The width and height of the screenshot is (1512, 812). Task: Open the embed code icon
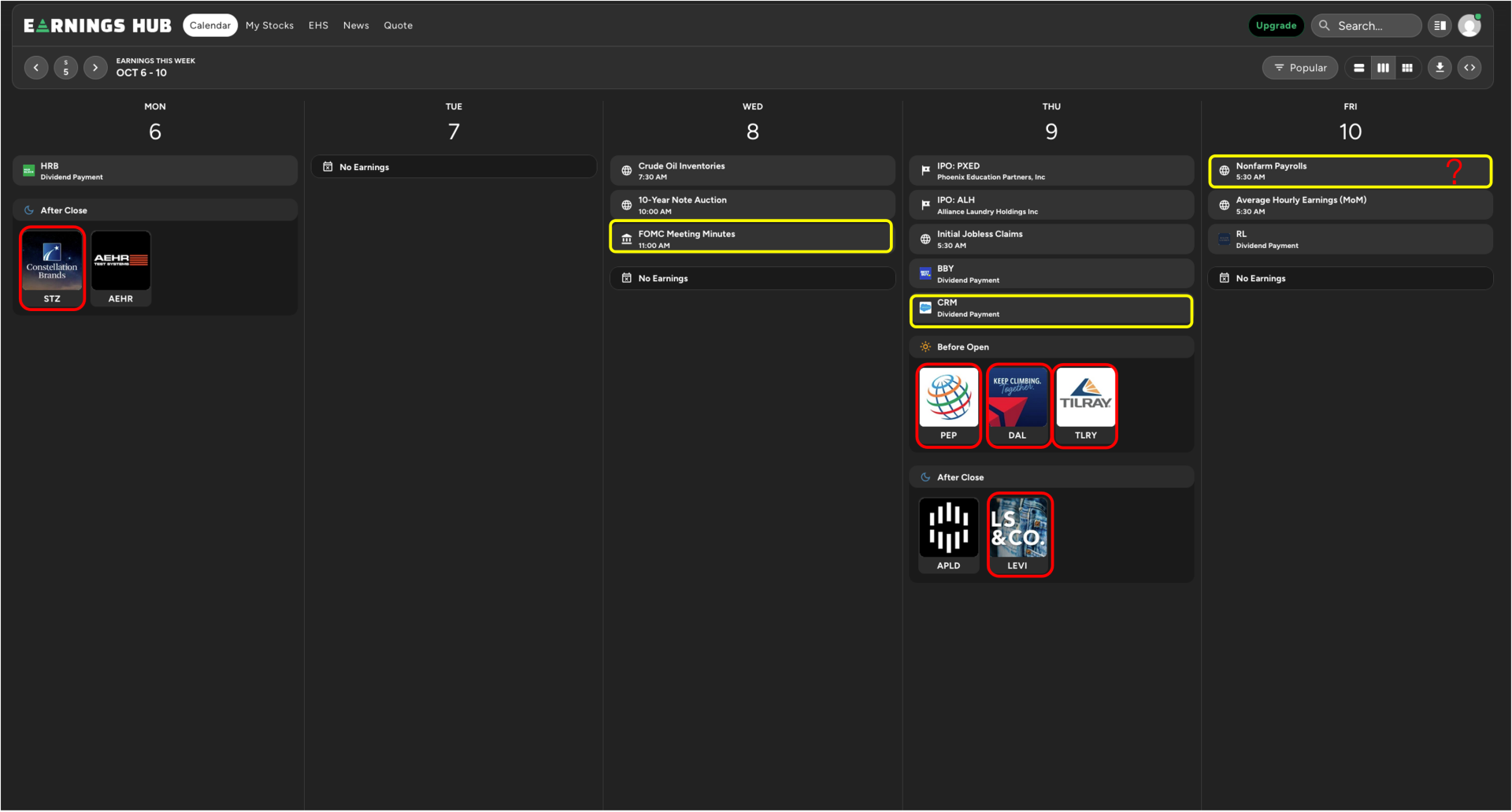click(1469, 68)
